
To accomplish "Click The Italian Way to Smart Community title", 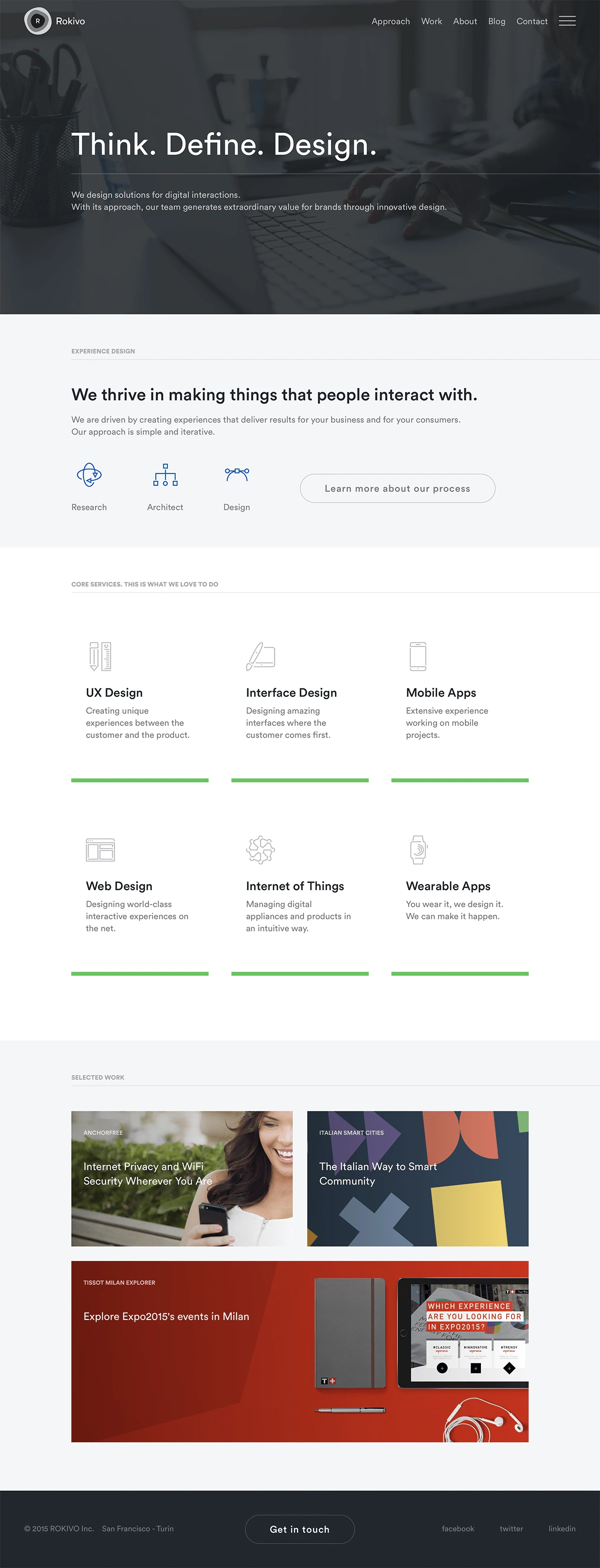I will point(378,1173).
